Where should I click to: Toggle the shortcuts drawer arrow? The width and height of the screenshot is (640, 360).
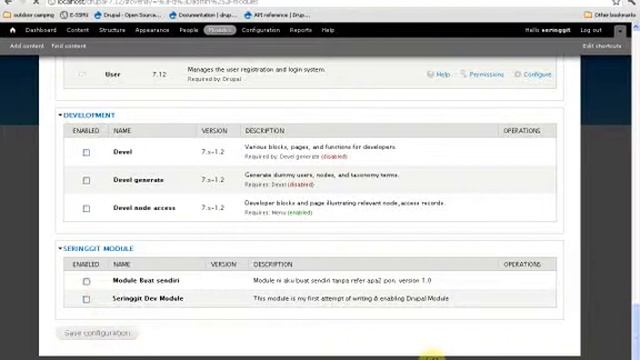click(620, 31)
